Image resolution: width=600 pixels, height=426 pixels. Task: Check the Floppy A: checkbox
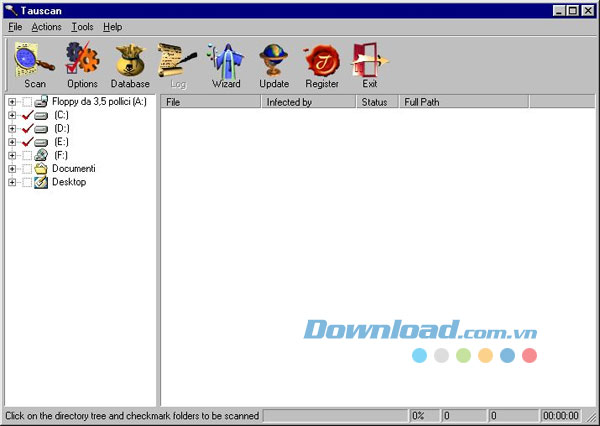[x=27, y=102]
